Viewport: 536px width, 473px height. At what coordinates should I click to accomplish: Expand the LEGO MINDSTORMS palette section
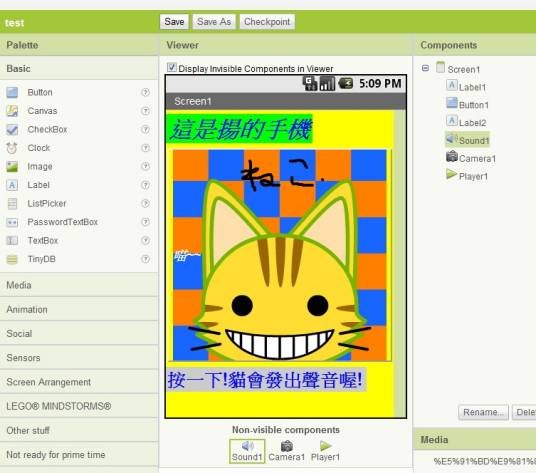coord(79,406)
